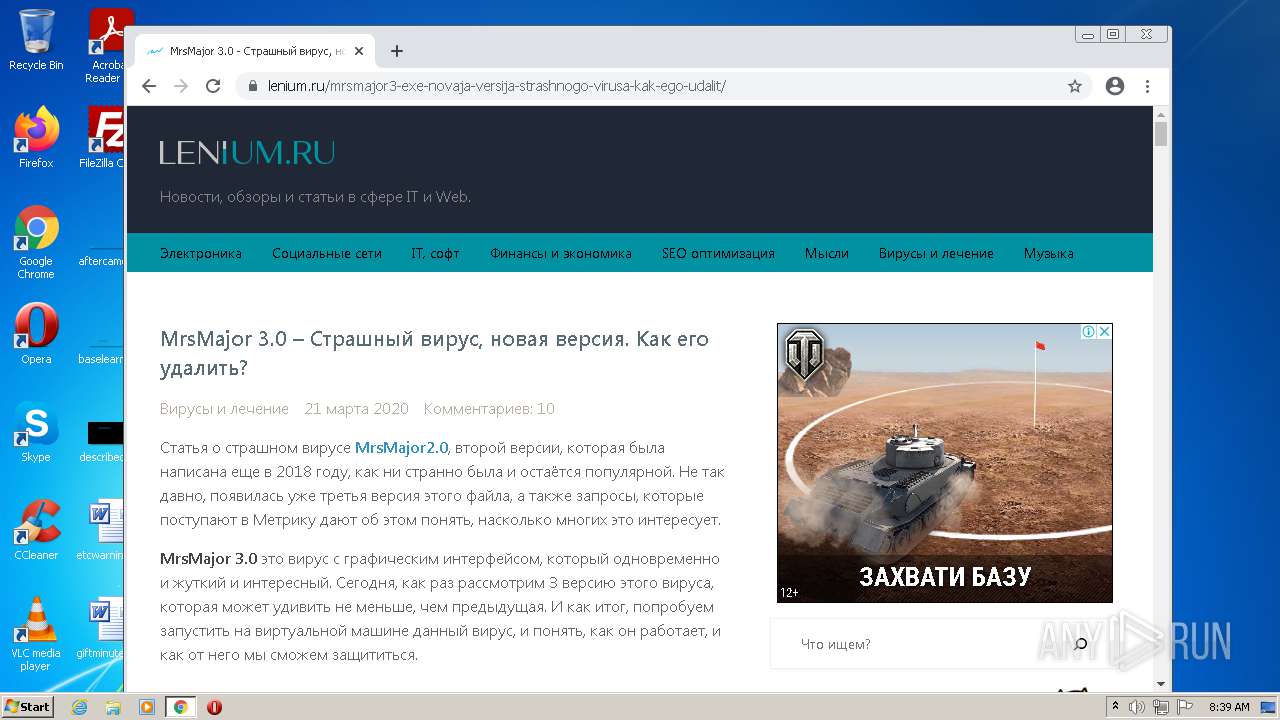Show hidden tray icons arrow
1280x720 pixels.
(1115, 707)
